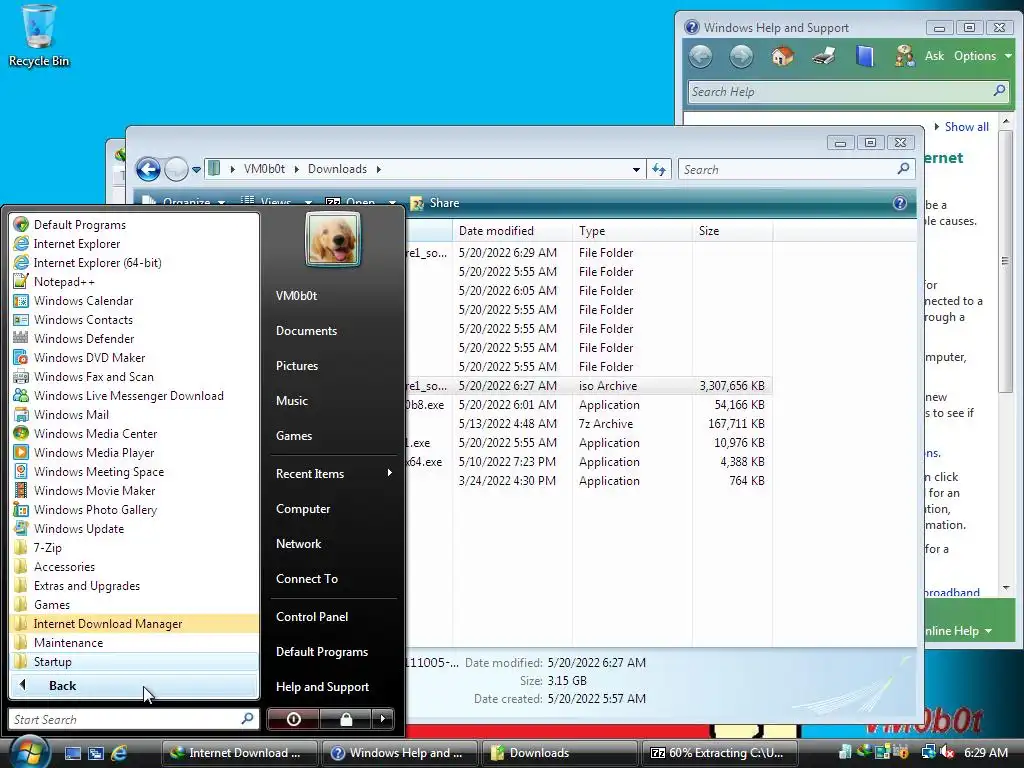The width and height of the screenshot is (1024, 768).
Task: Click the Start menu power button
Action: click(x=294, y=719)
